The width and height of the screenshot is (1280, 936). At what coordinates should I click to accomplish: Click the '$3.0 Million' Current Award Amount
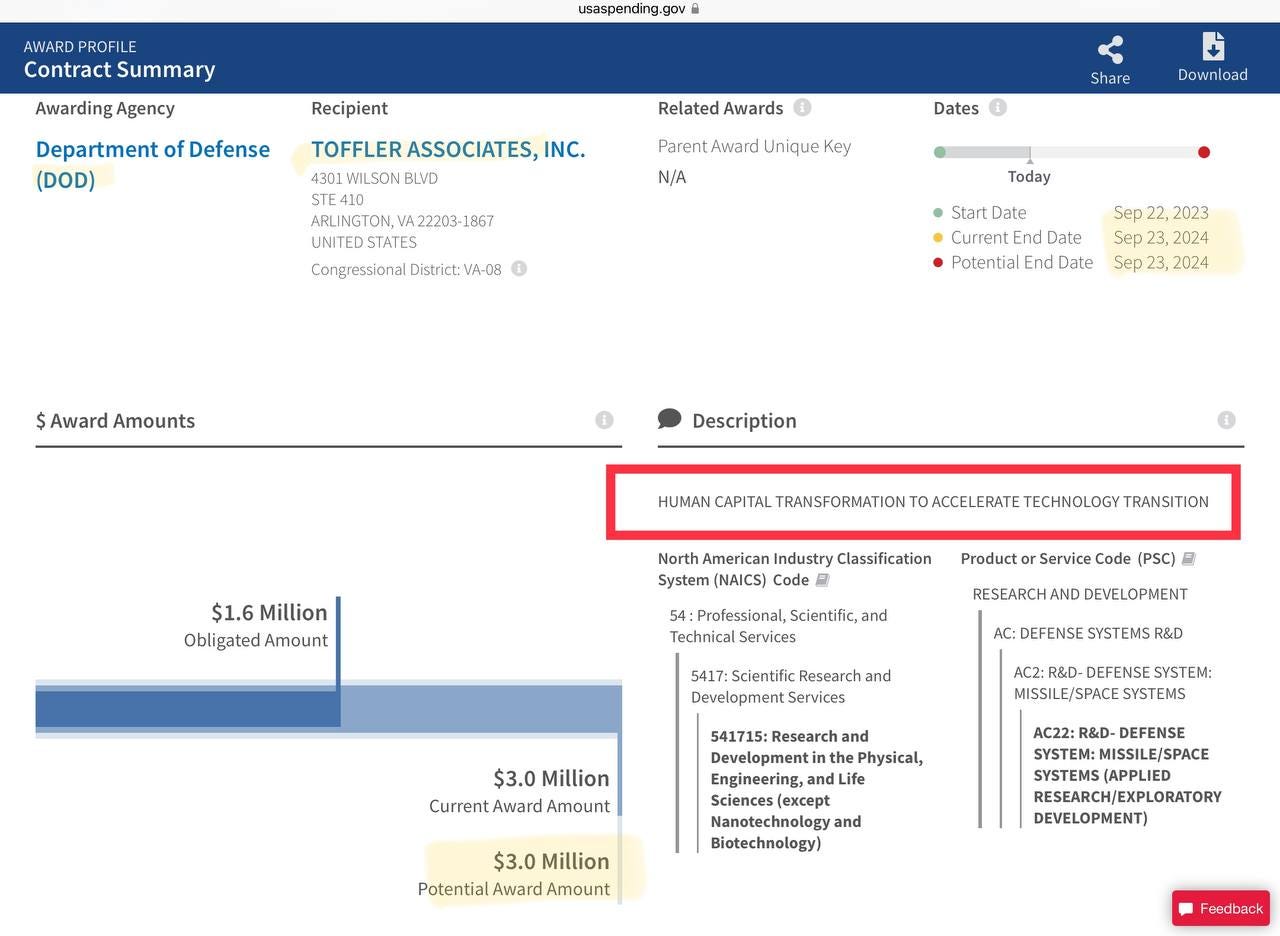tap(551, 778)
